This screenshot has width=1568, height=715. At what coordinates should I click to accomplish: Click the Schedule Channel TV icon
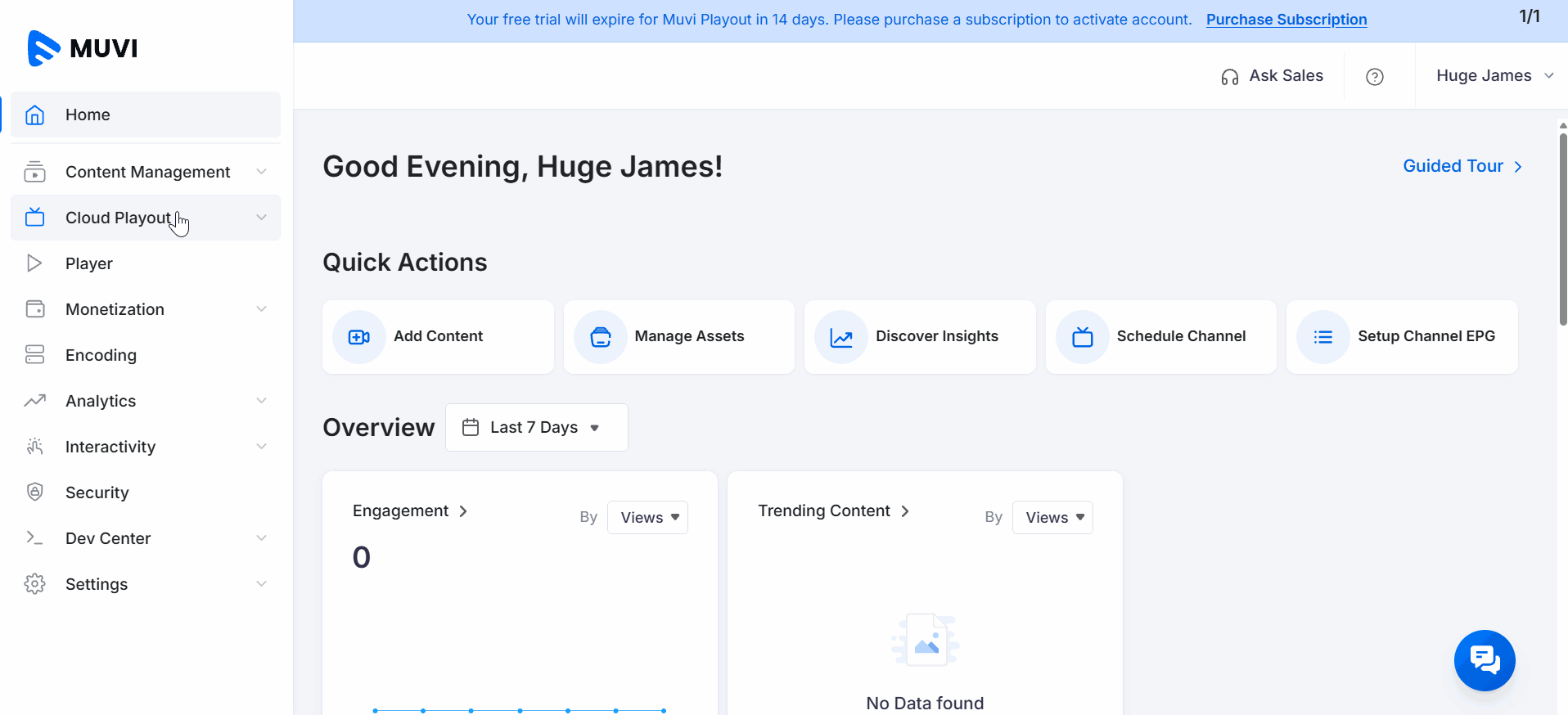pos(1083,337)
